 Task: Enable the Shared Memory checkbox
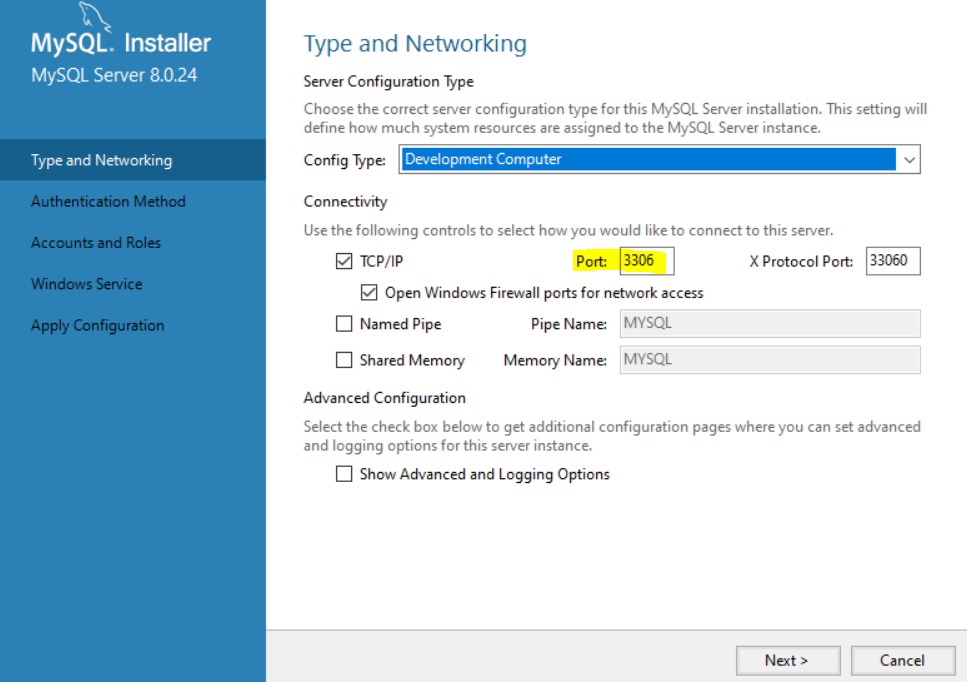click(x=344, y=360)
